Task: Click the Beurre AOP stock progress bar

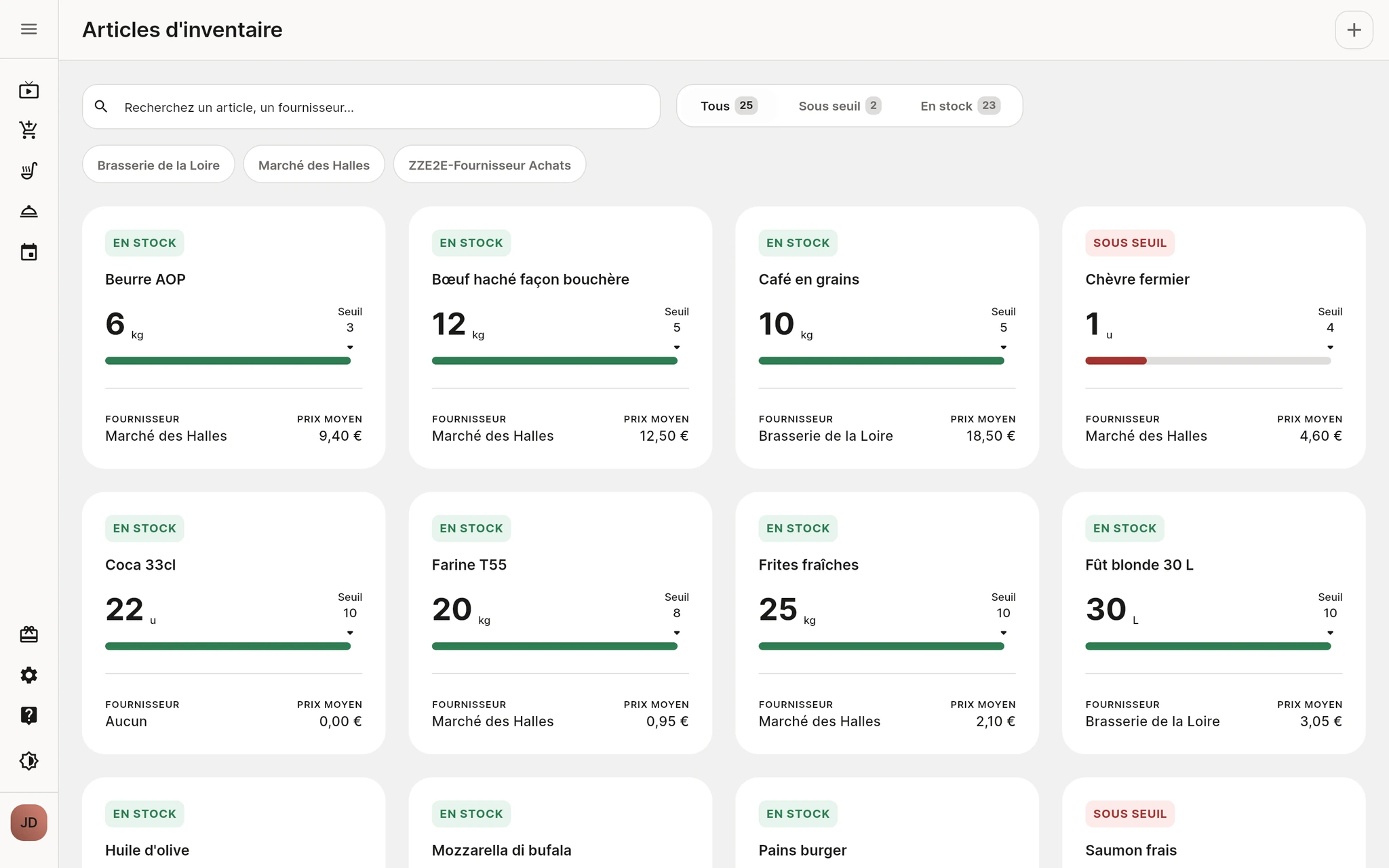Action: click(x=228, y=361)
